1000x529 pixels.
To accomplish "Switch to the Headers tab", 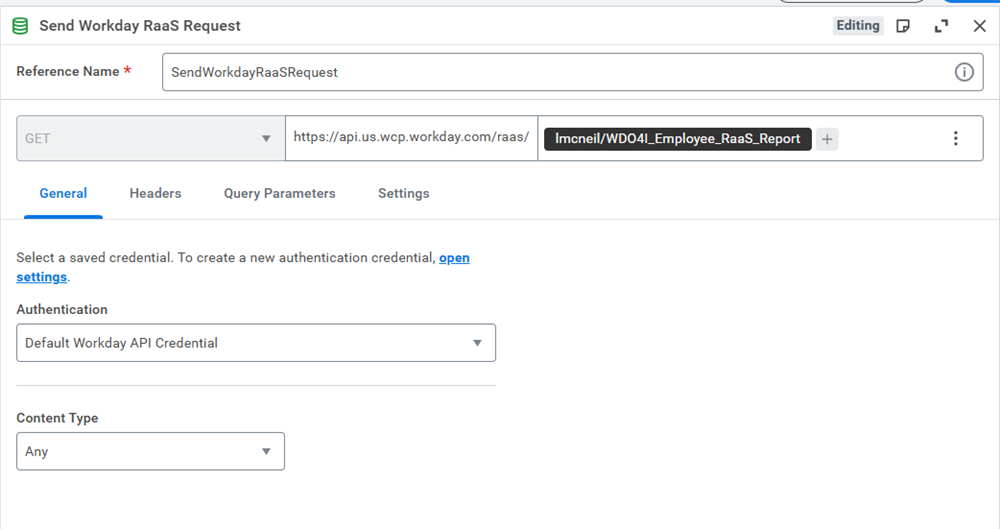I will pos(155,193).
